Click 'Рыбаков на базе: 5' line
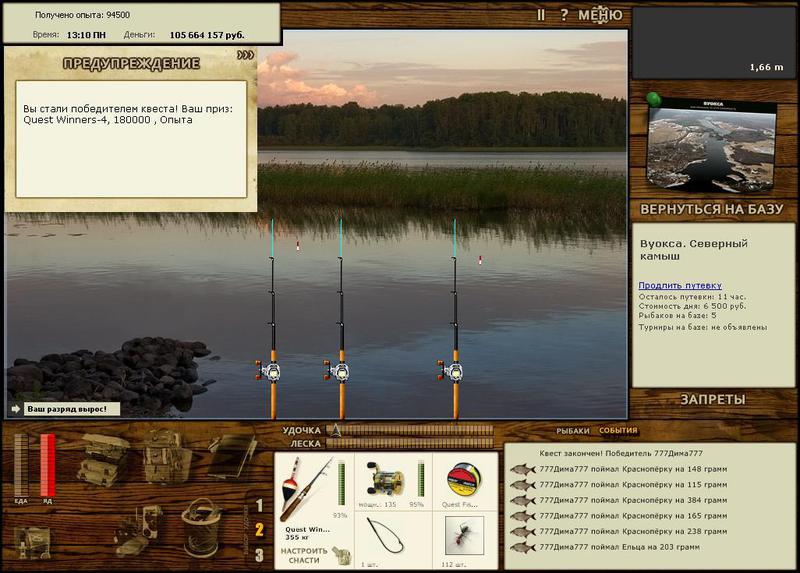 click(x=678, y=316)
